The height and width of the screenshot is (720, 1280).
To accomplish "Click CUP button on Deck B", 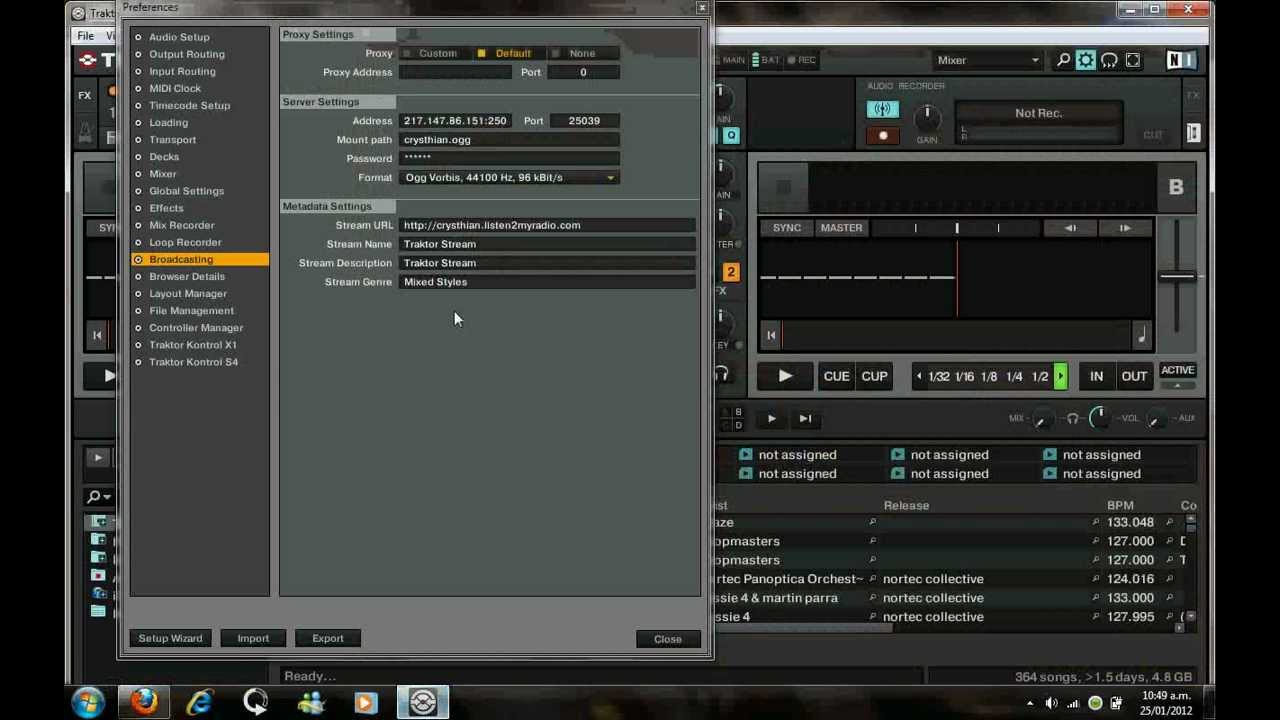I will 874,376.
